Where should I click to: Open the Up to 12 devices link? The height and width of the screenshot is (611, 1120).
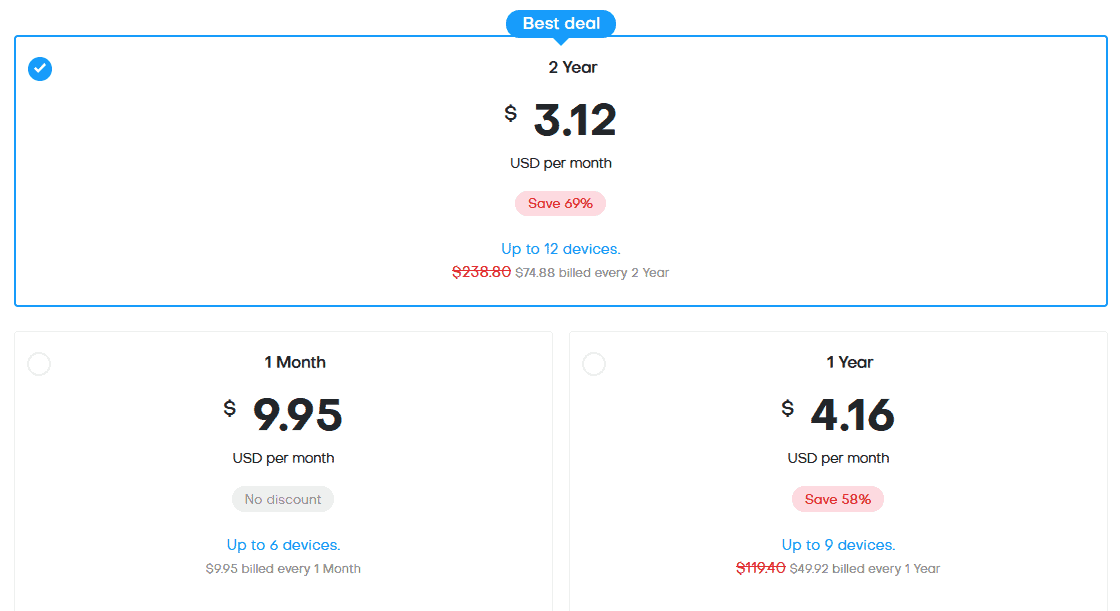(560, 249)
